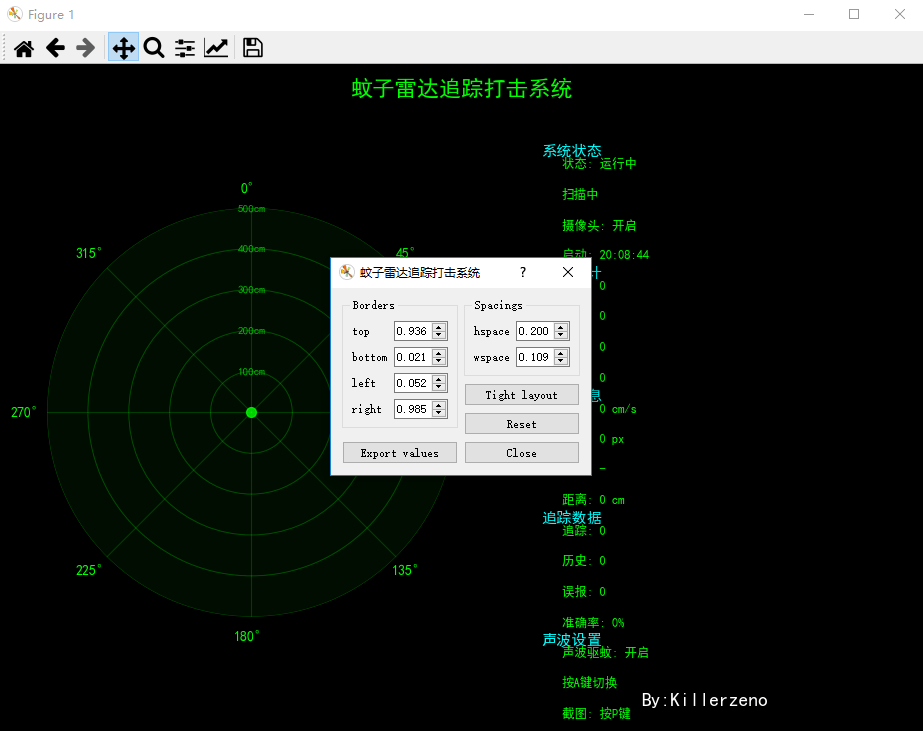Image resolution: width=923 pixels, height=731 pixels.
Task: Click the Home reset view icon
Action: (x=24, y=48)
